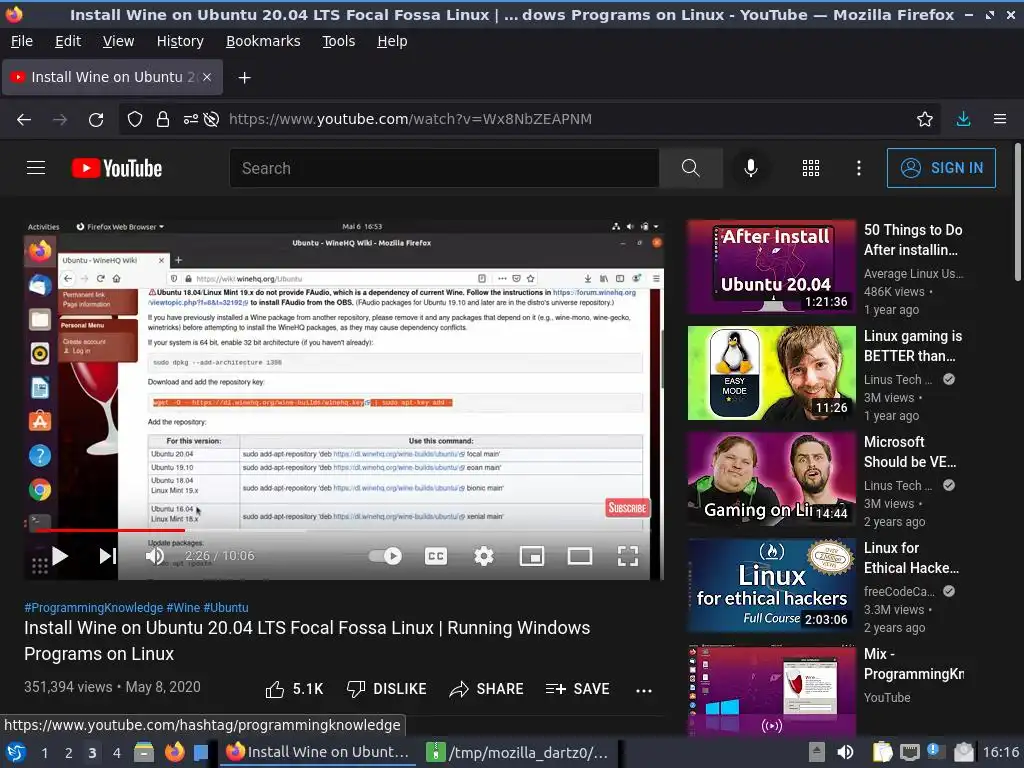The width and height of the screenshot is (1024, 768).
Task: Open more actions ellipsis under video
Action: pyautogui.click(x=644, y=690)
